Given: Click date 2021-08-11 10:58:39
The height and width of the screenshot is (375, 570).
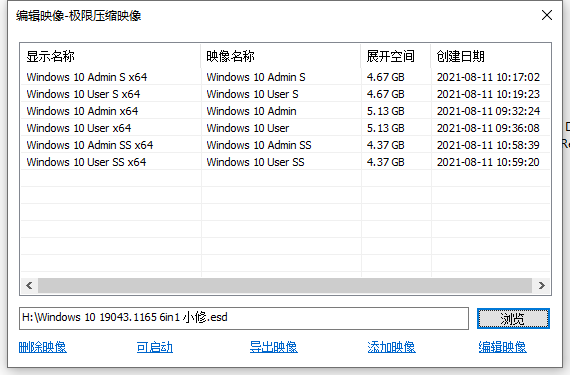Looking at the screenshot, I should click(488, 145).
